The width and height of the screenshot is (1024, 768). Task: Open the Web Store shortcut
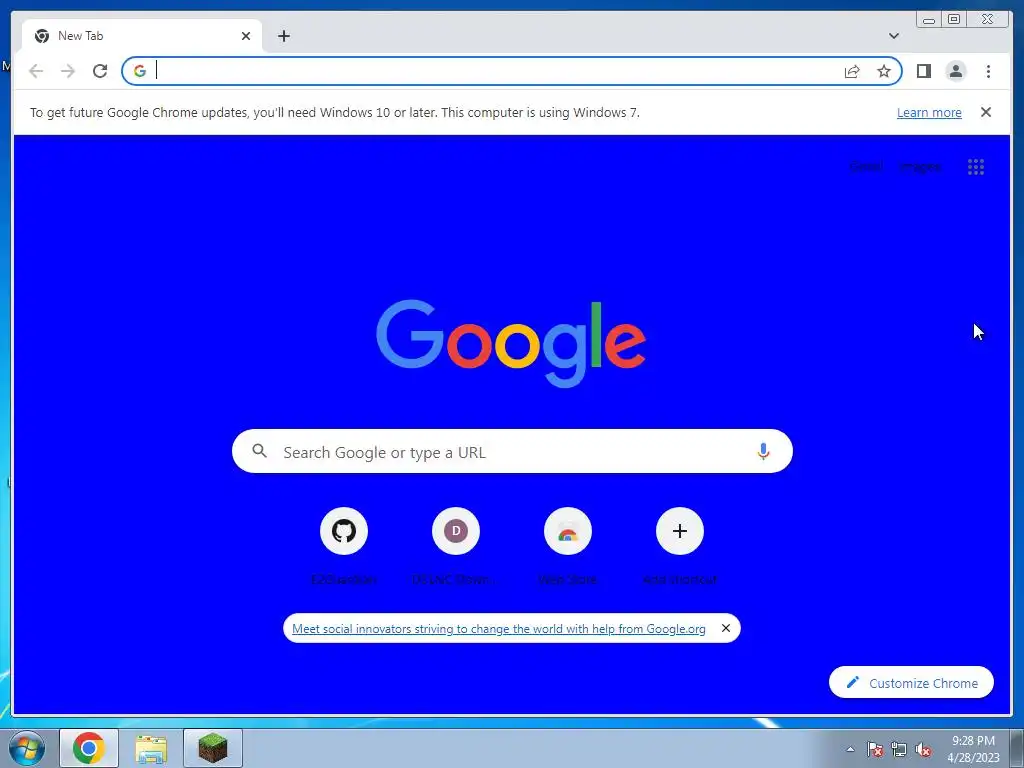pyautogui.click(x=568, y=531)
